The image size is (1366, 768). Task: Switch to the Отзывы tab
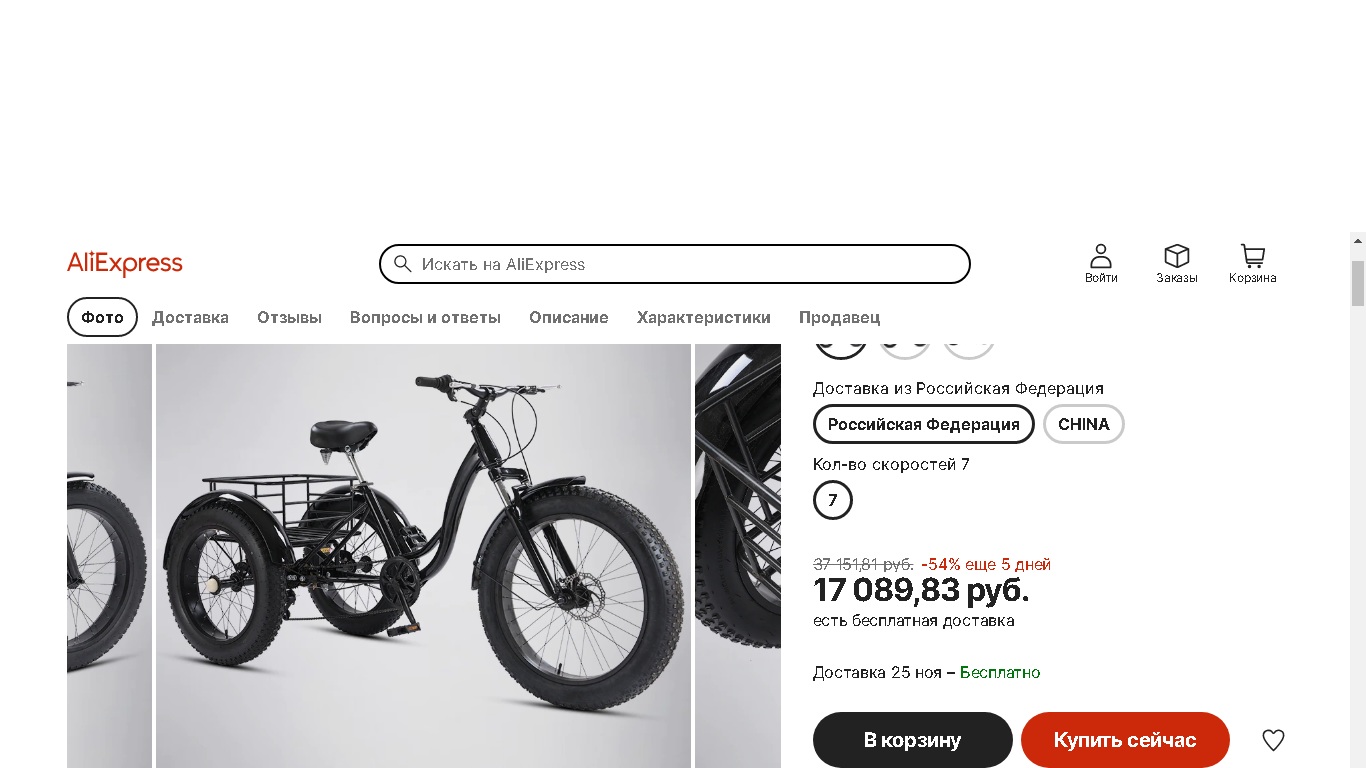pyautogui.click(x=289, y=317)
